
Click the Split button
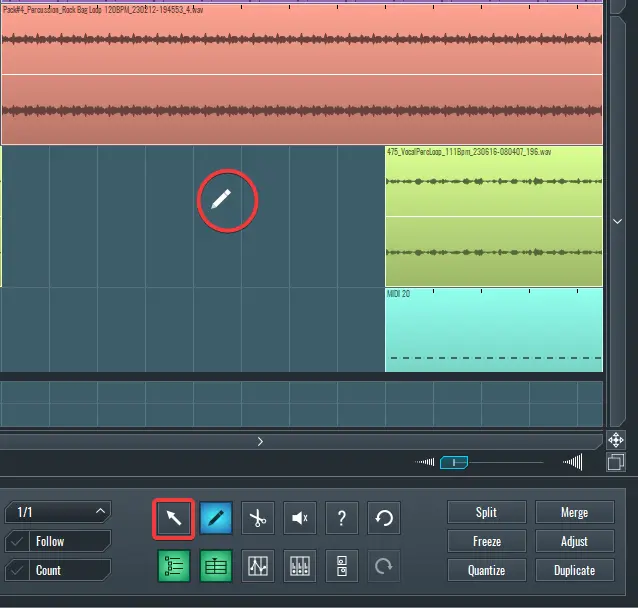tap(487, 512)
